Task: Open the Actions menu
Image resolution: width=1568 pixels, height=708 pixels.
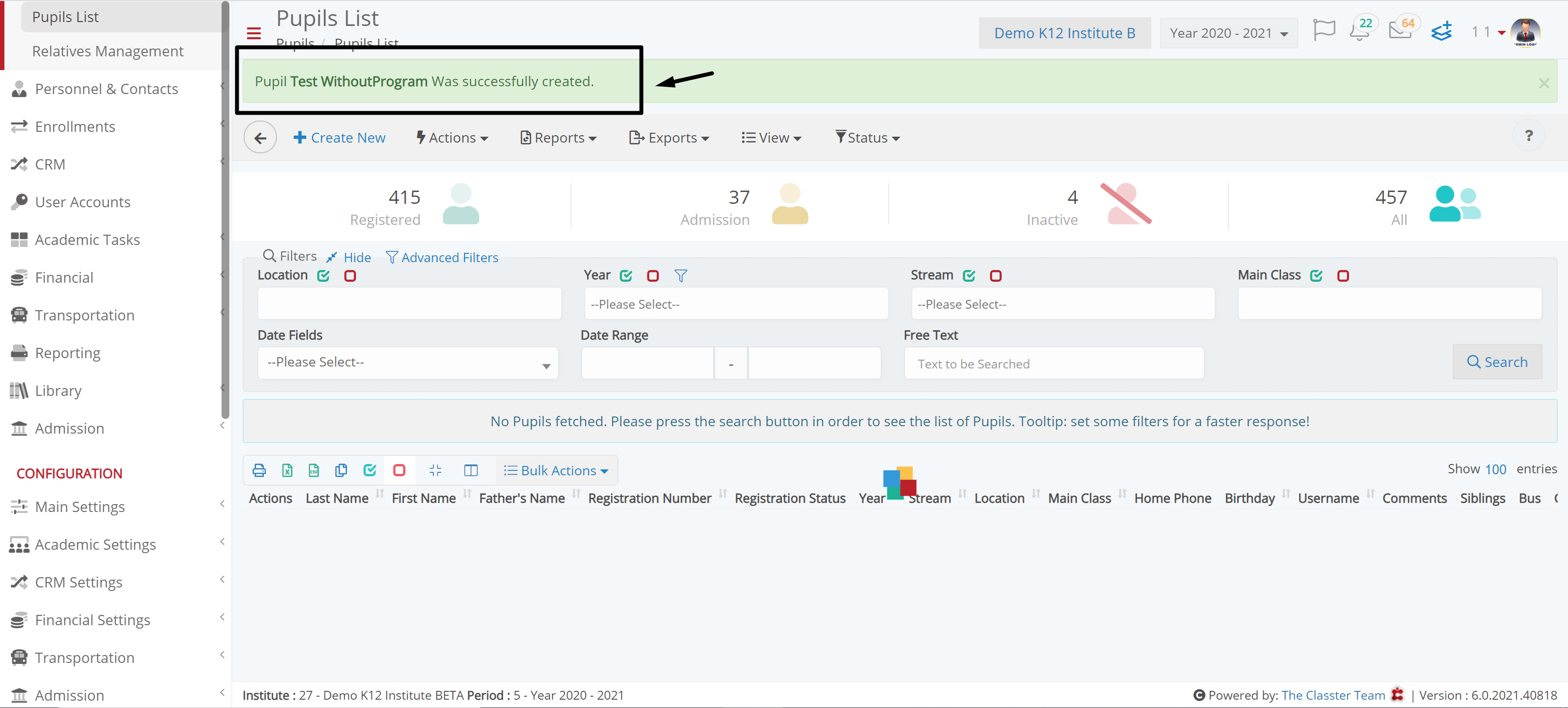Action: point(452,138)
